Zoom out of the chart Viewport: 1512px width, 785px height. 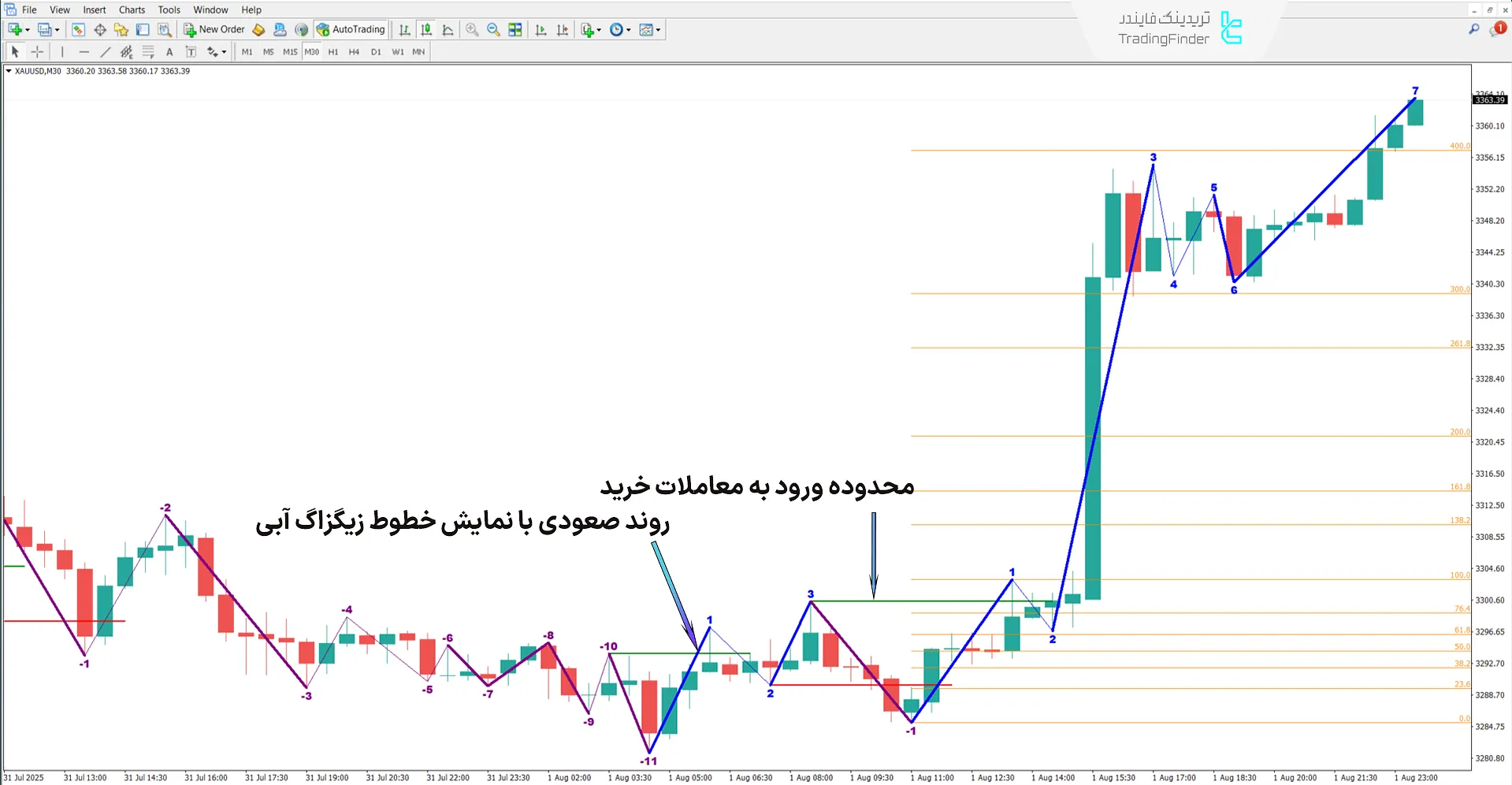(x=493, y=29)
